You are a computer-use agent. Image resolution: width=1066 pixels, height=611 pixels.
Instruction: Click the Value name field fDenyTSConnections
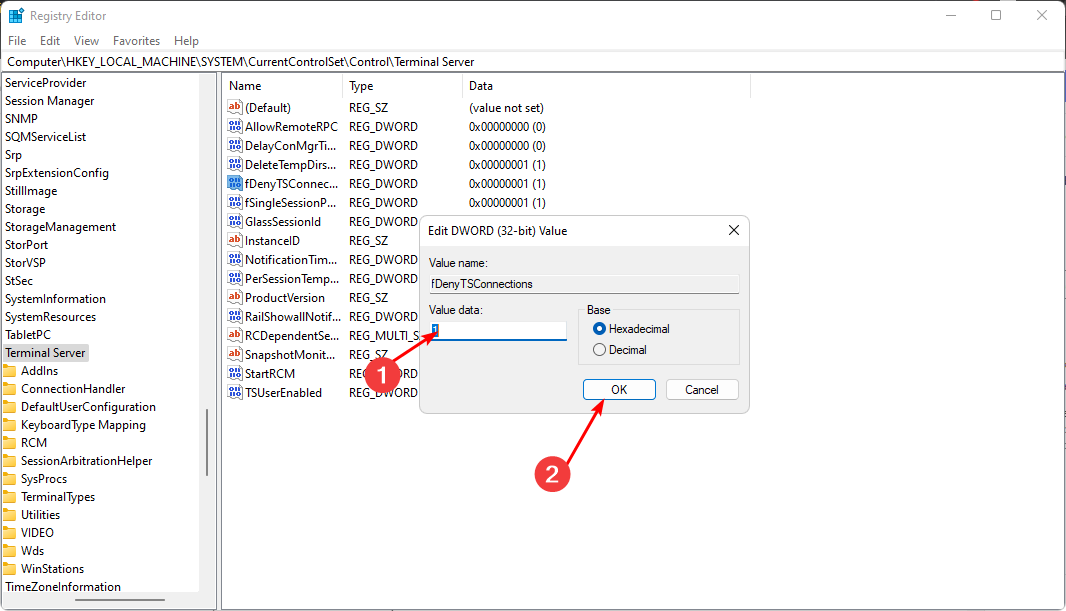(584, 284)
